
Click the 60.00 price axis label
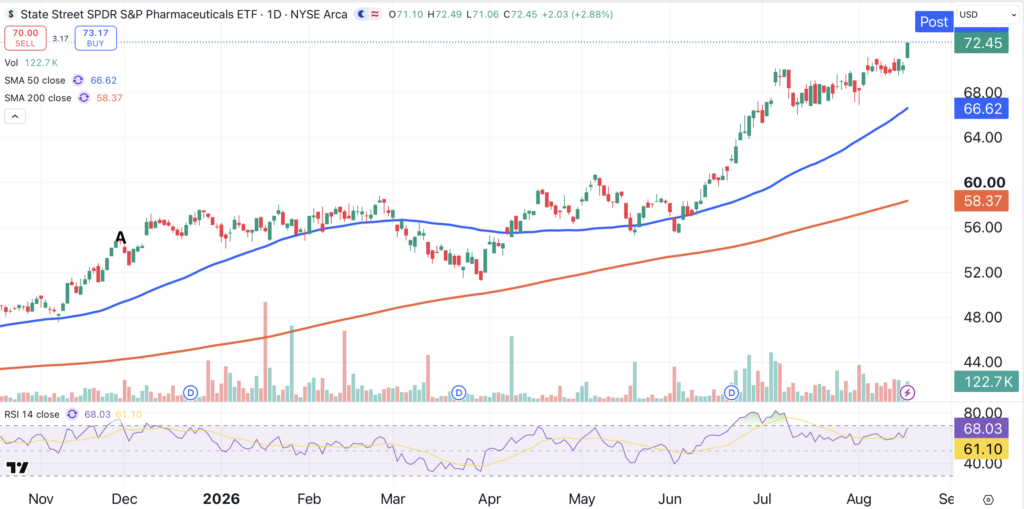(984, 182)
